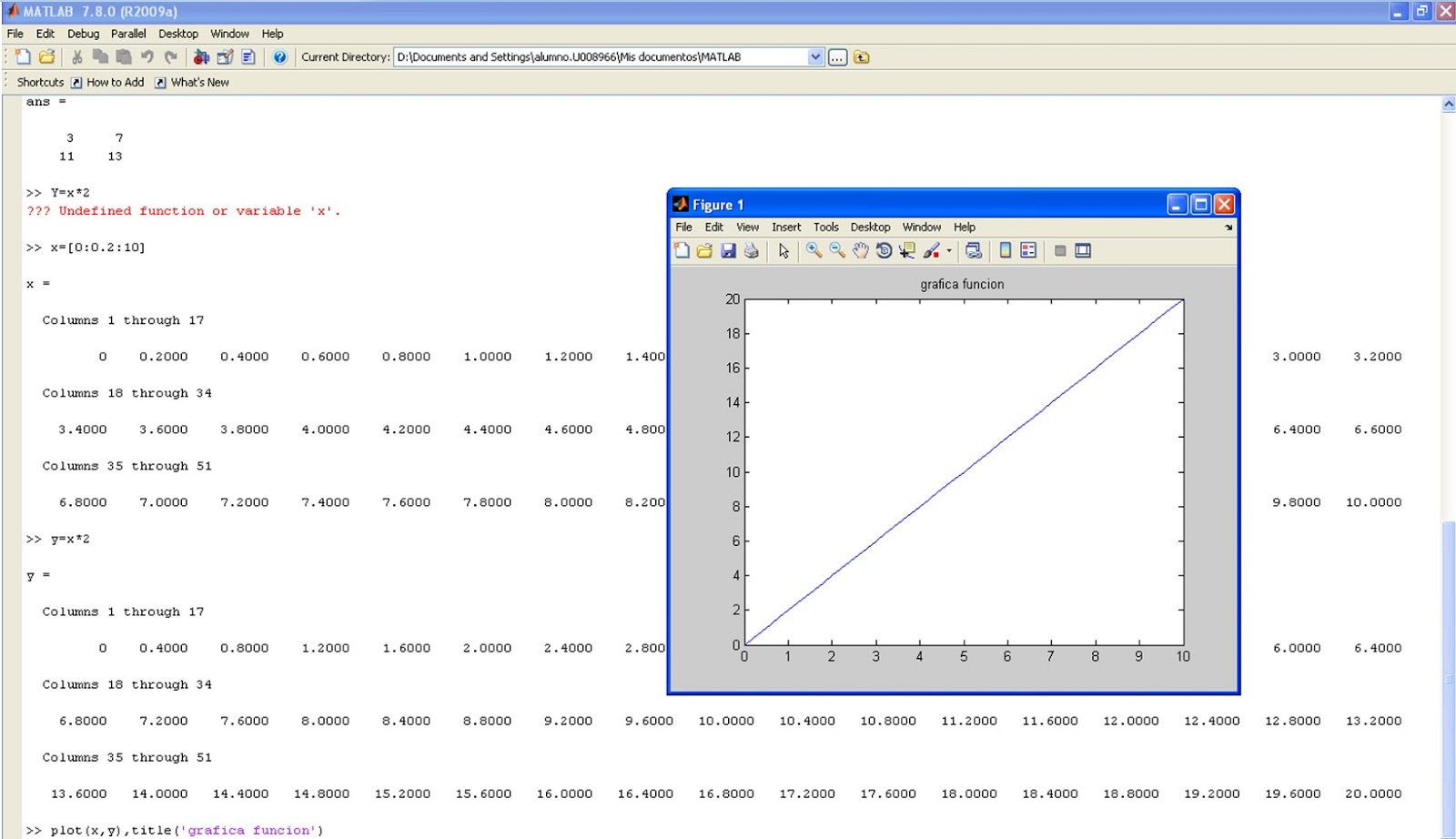
Task: Insert Legend using Figure 1 toolbar icon
Action: (x=1028, y=250)
